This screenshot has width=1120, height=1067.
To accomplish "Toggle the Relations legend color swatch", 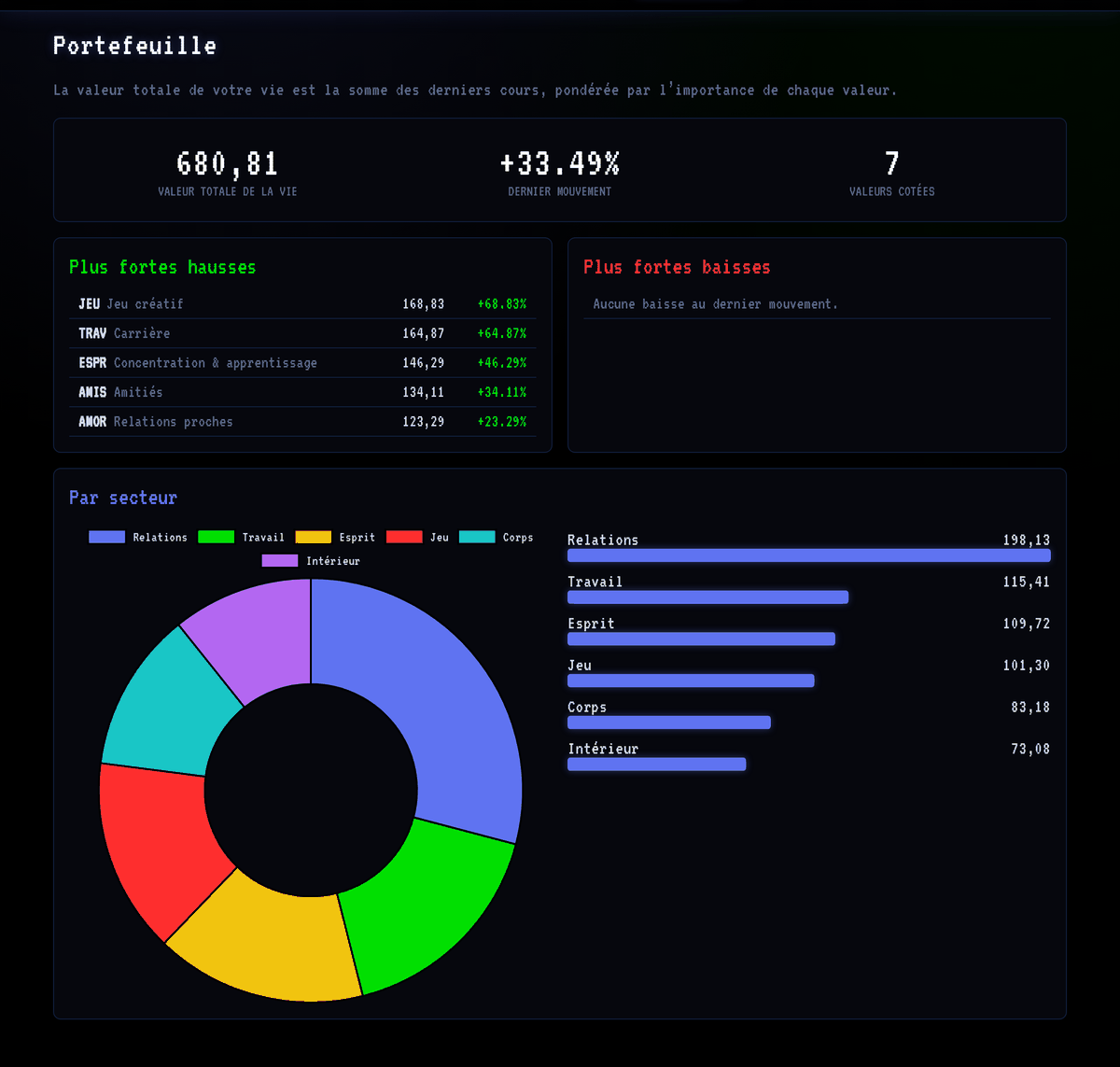I will 106,537.
